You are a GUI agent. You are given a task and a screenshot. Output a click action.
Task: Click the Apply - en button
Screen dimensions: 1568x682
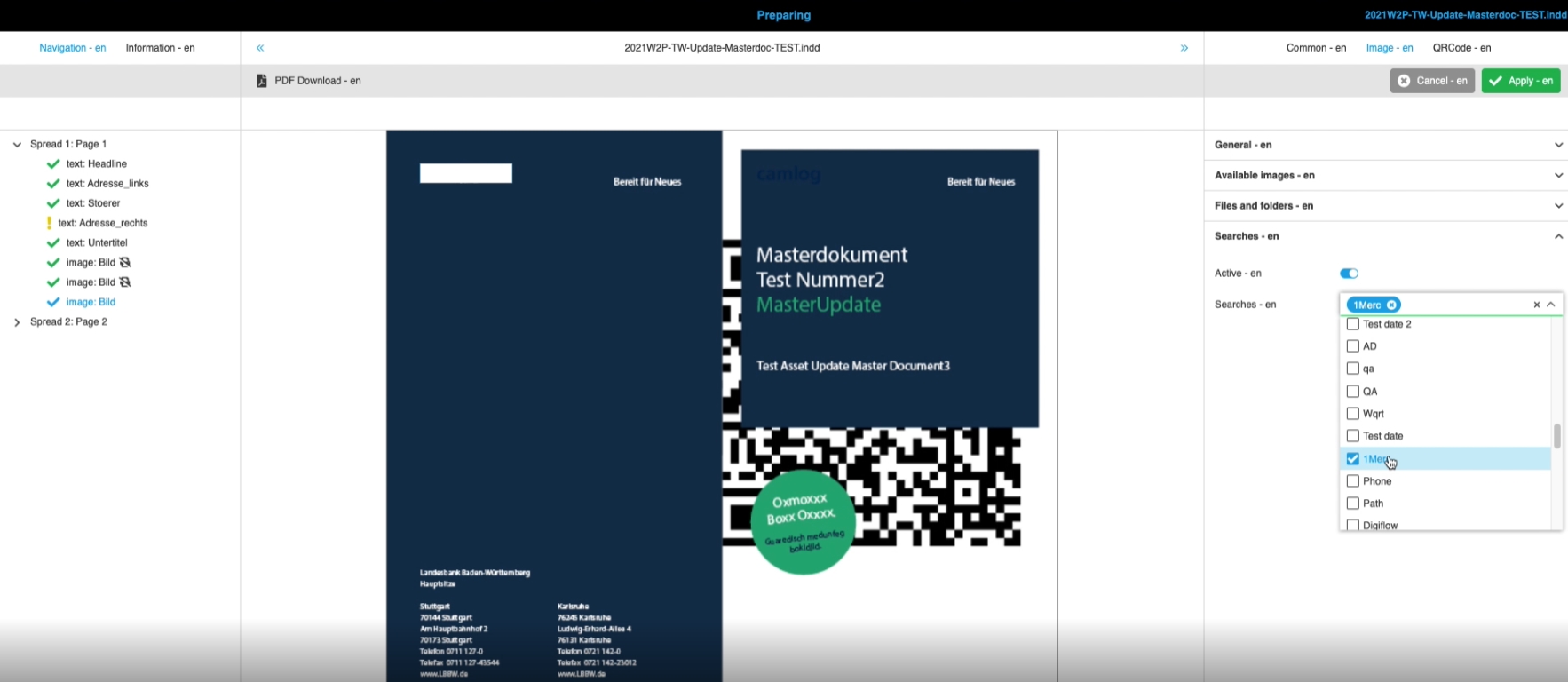(1521, 81)
